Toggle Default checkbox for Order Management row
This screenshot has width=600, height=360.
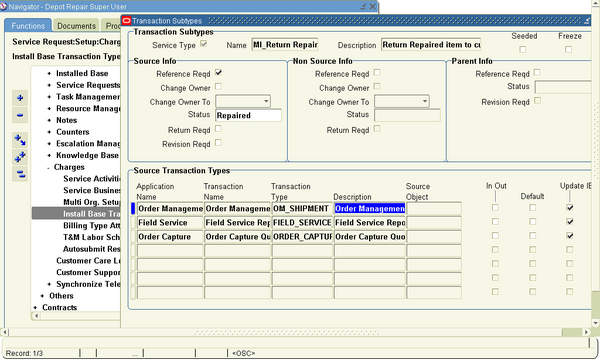(x=533, y=208)
